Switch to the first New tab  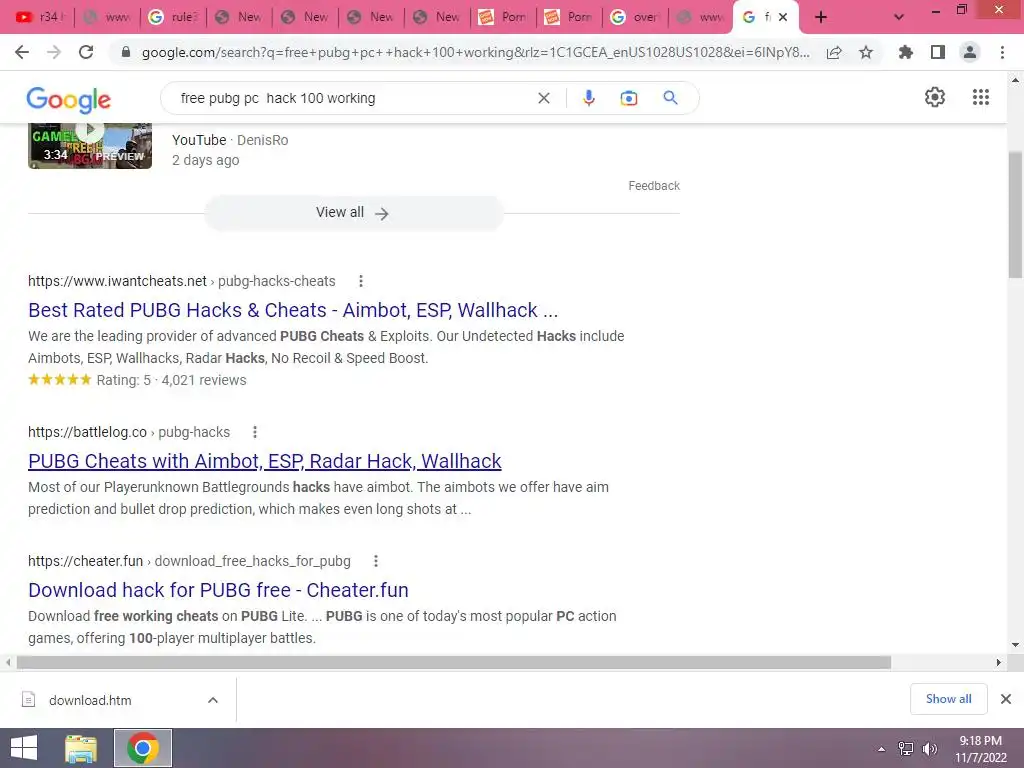coord(239,17)
